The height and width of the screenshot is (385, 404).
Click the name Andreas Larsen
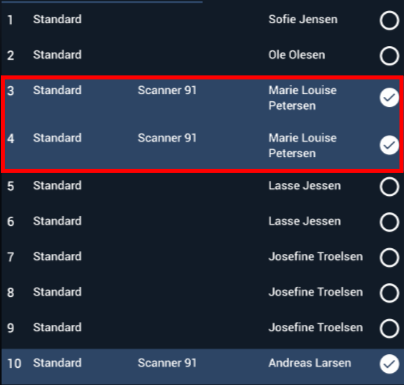[x=310, y=363]
